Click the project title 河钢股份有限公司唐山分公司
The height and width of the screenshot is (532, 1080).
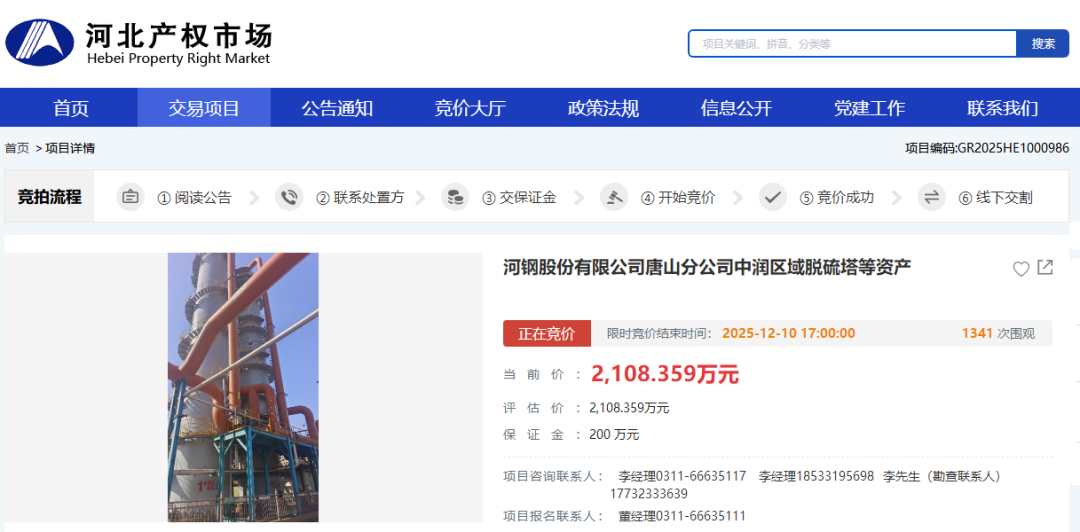[707, 267]
